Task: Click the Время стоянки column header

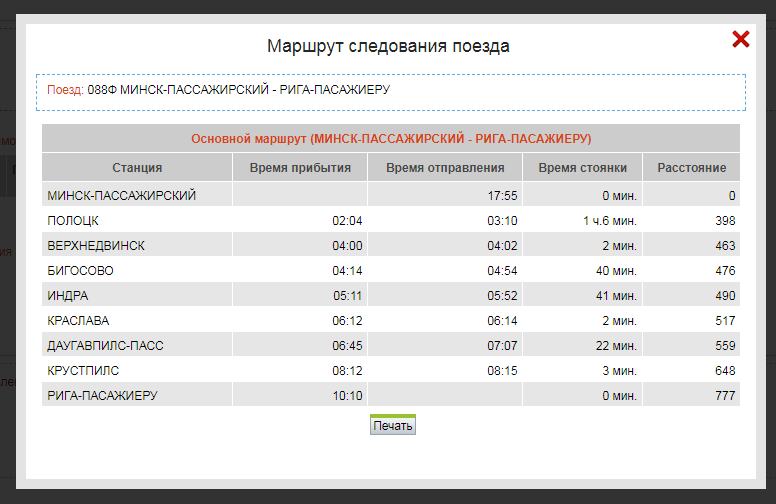Action: pos(582,168)
